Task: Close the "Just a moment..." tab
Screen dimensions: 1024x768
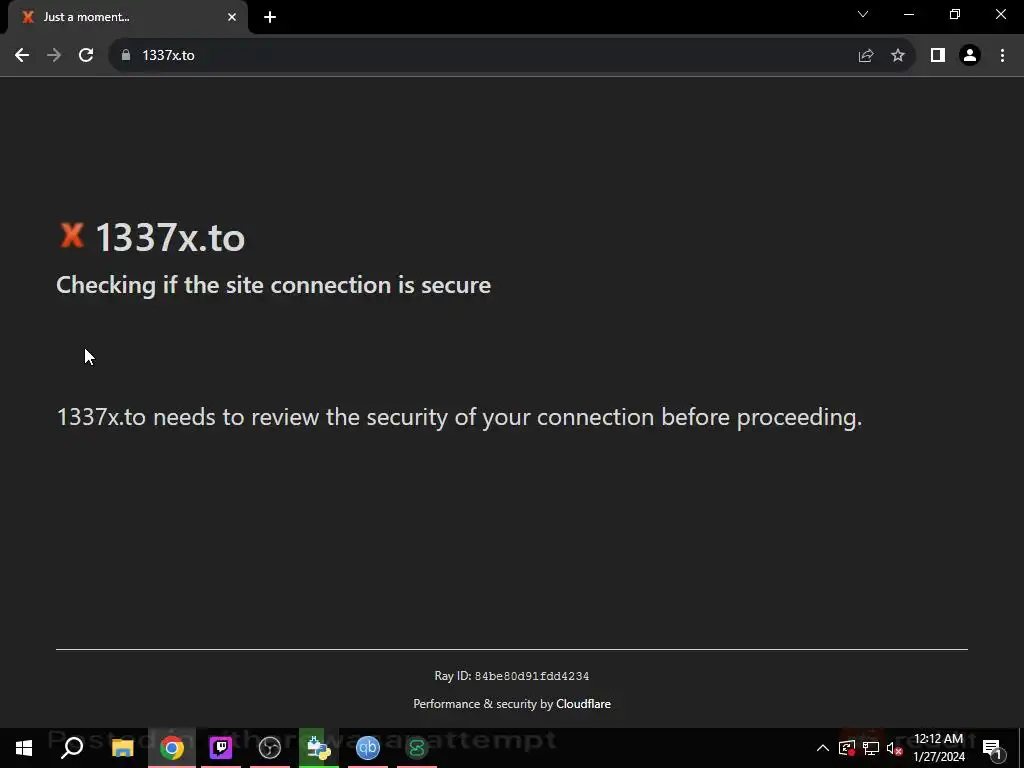Action: coord(232,17)
